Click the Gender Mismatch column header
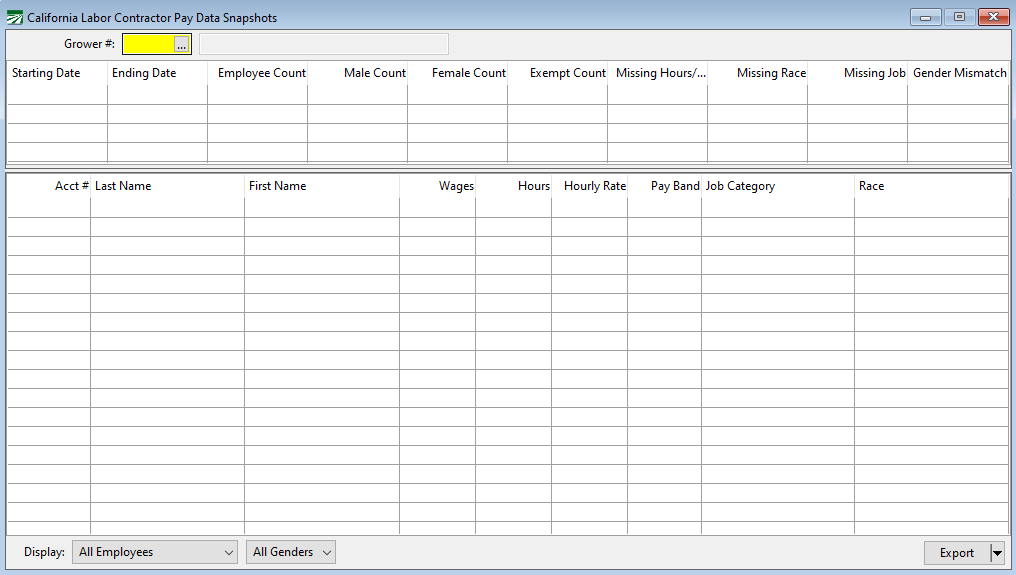This screenshot has width=1016, height=575. (x=958, y=73)
